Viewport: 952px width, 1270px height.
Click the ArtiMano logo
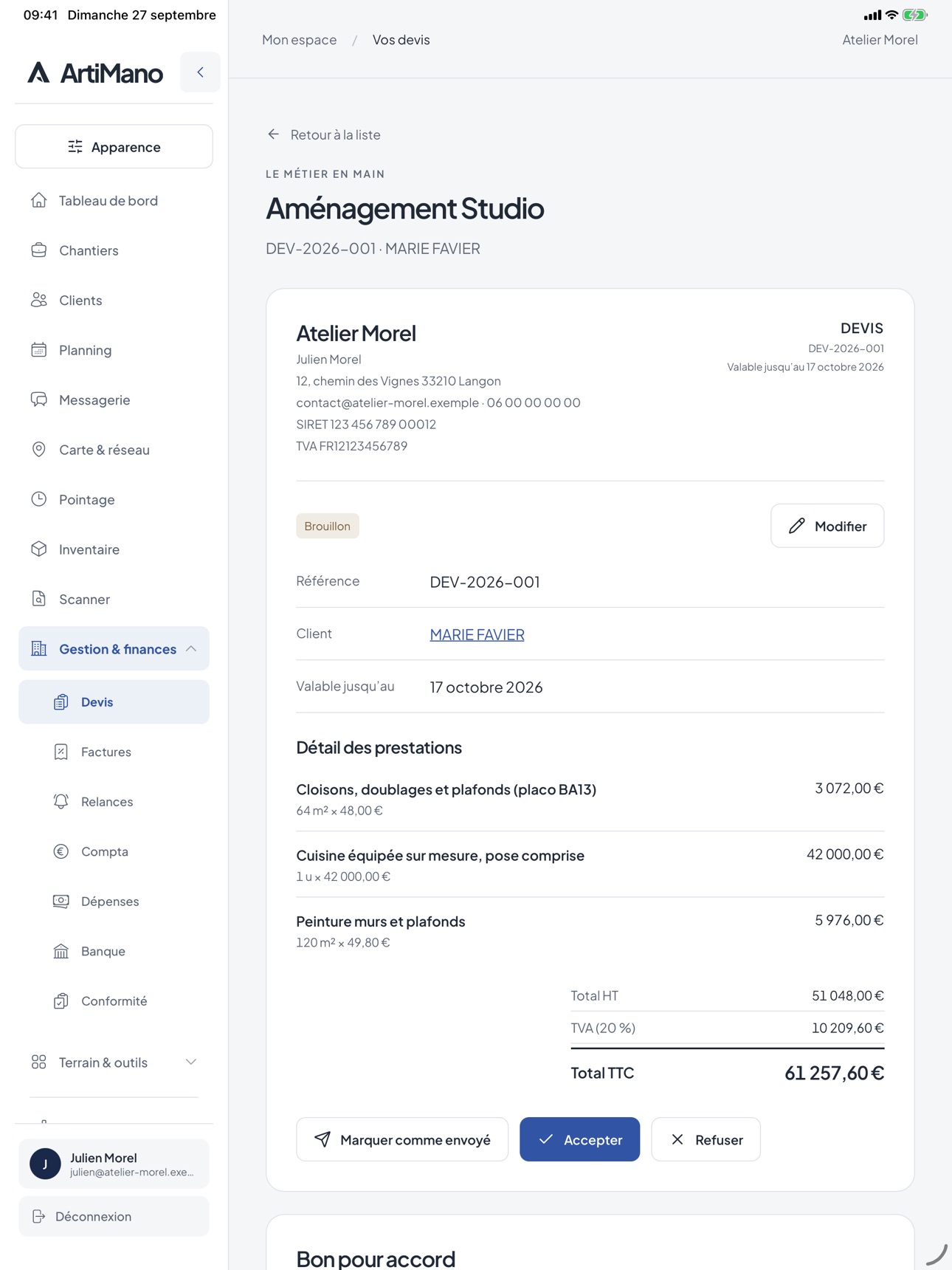click(x=95, y=72)
